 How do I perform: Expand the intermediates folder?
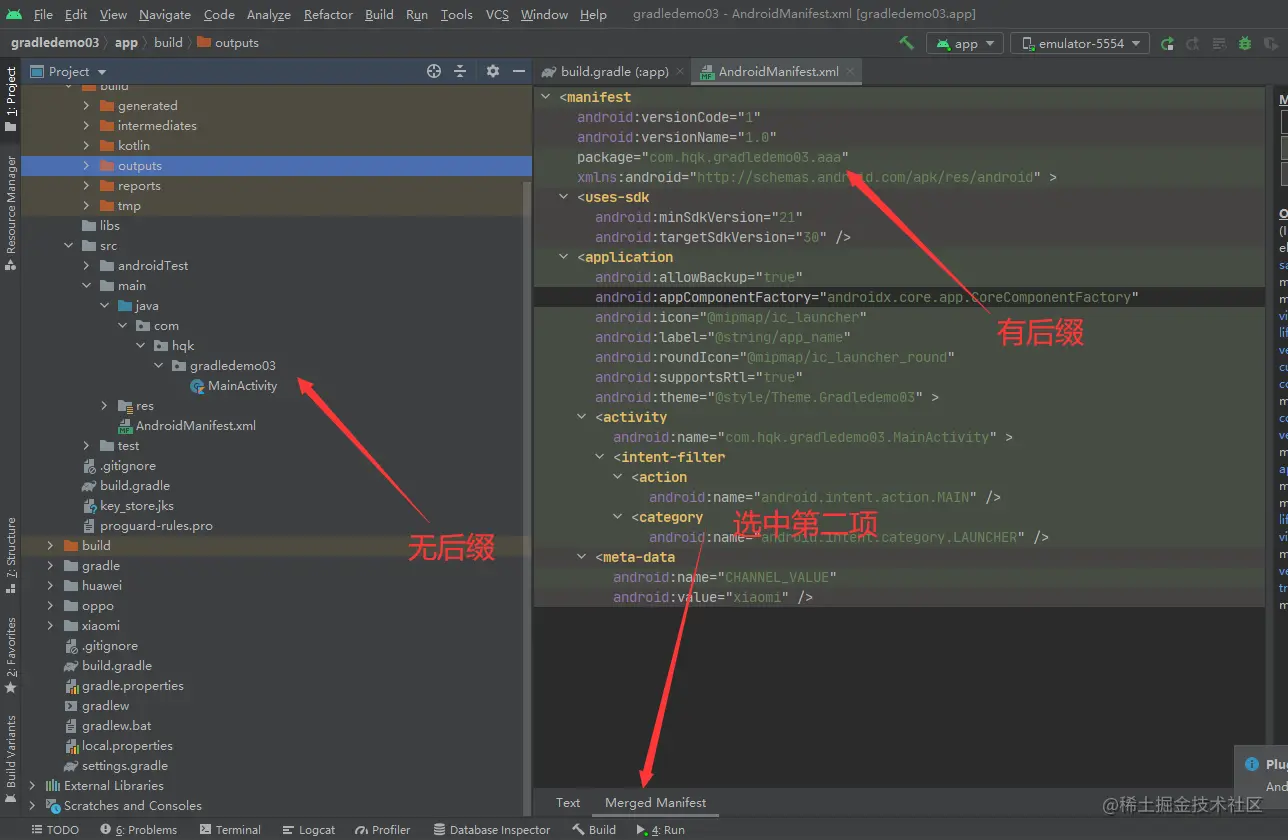point(87,126)
